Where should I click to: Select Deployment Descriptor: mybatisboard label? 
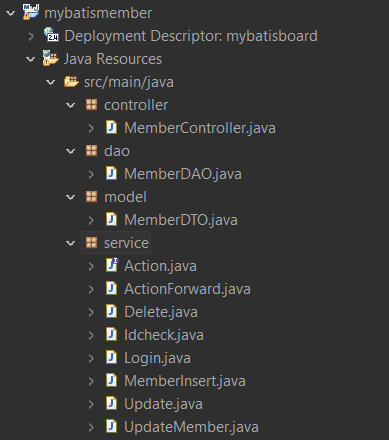pos(191,36)
